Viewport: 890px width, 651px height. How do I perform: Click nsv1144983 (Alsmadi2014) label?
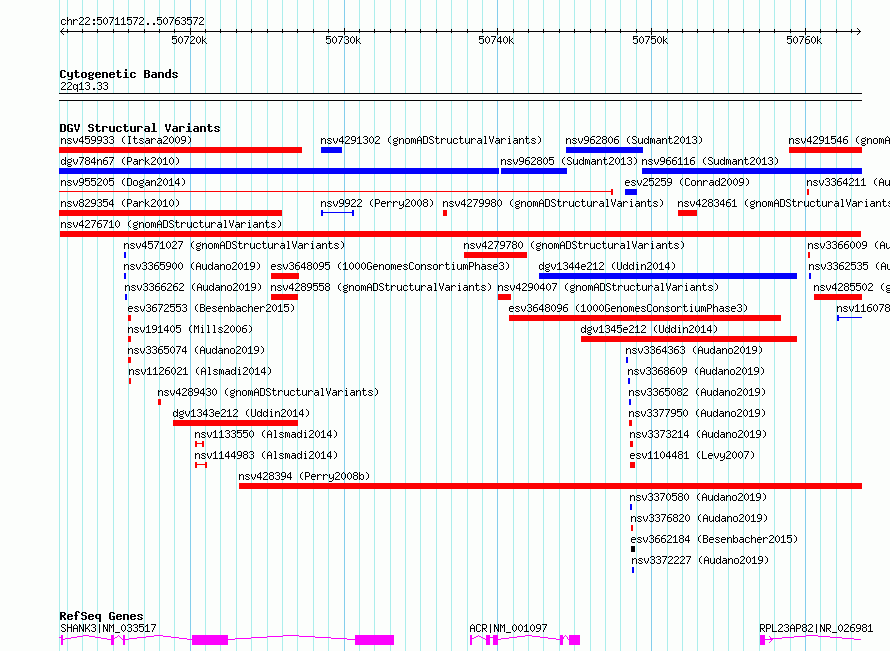click(x=266, y=455)
